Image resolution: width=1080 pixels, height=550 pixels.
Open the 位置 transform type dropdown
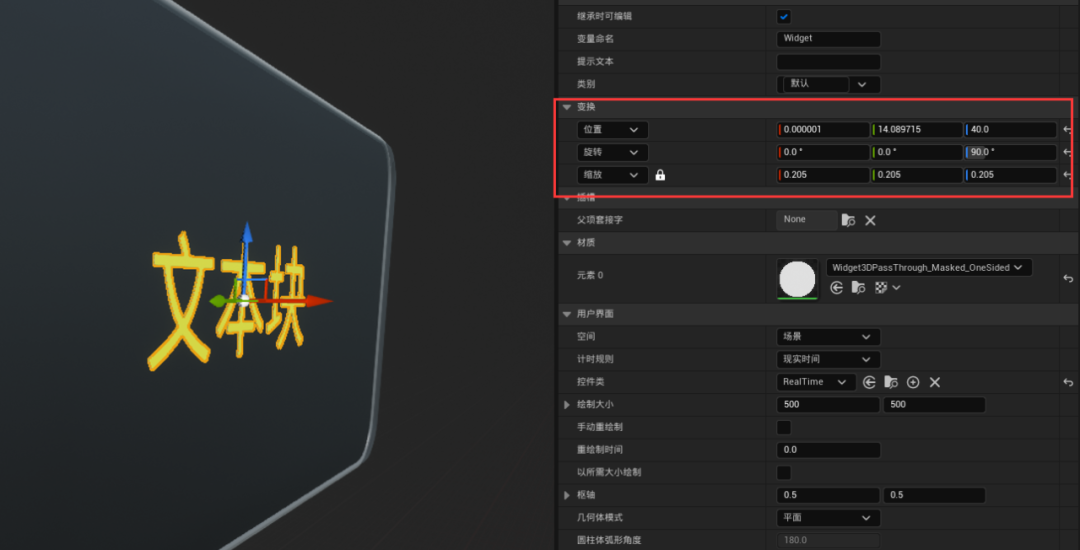coord(612,129)
